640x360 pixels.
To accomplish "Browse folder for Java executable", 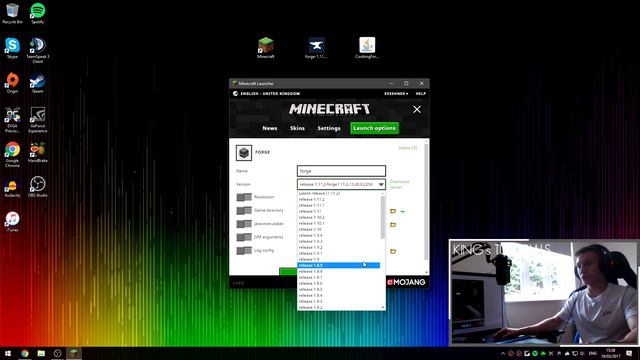I will click(393, 224).
